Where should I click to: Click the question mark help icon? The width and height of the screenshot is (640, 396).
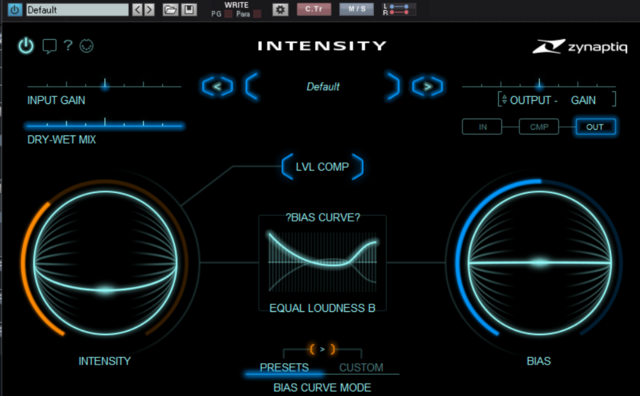click(x=68, y=45)
